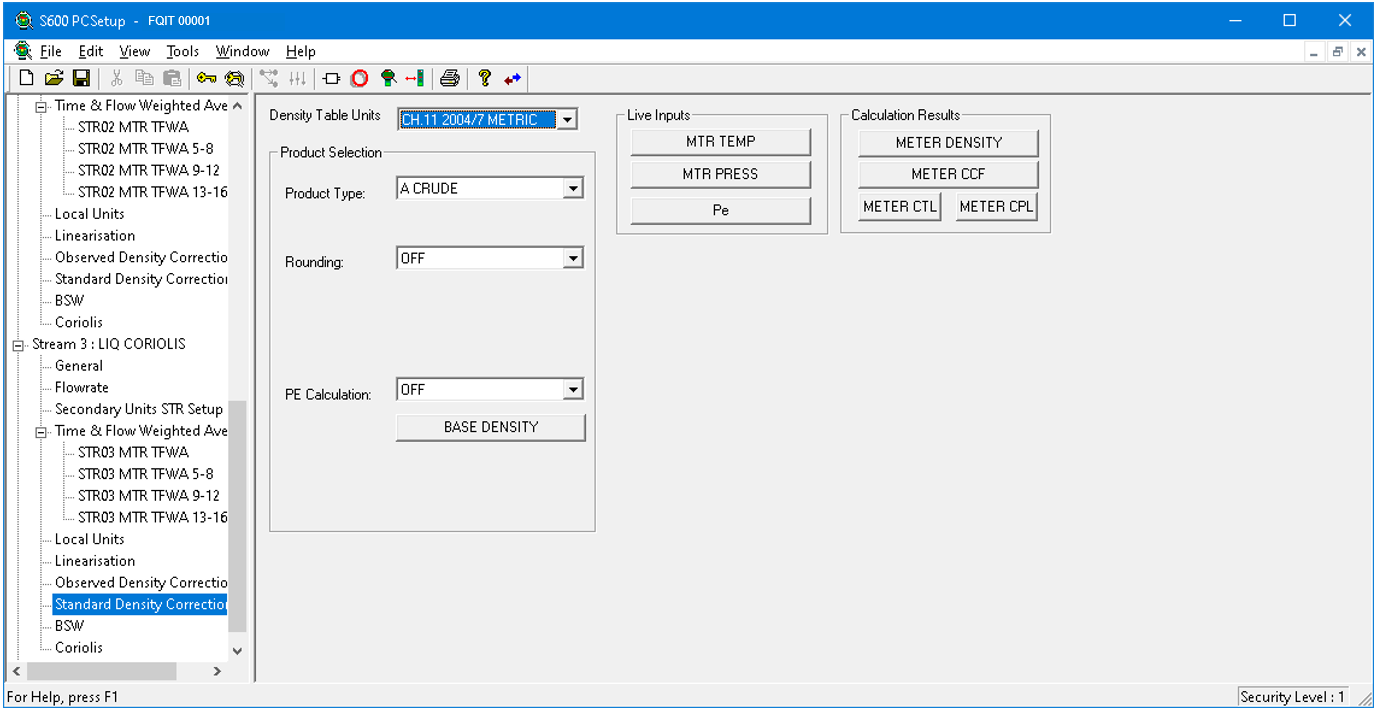1380x712 pixels.
Task: Click the Copy toolbar icon
Action: click(x=145, y=78)
